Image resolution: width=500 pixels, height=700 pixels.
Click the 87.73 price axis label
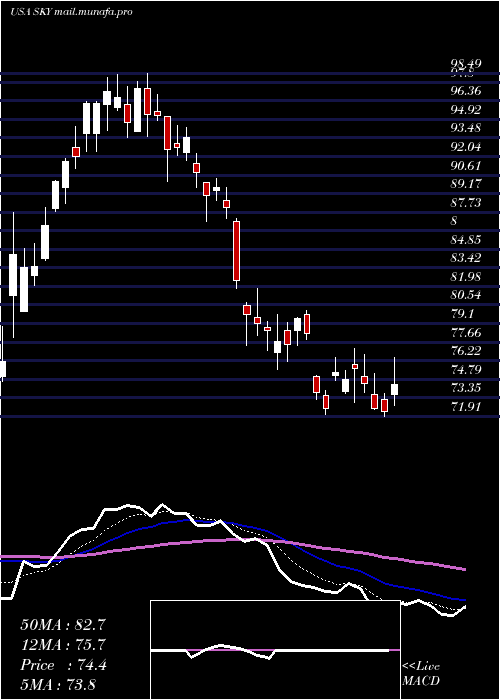point(466,203)
